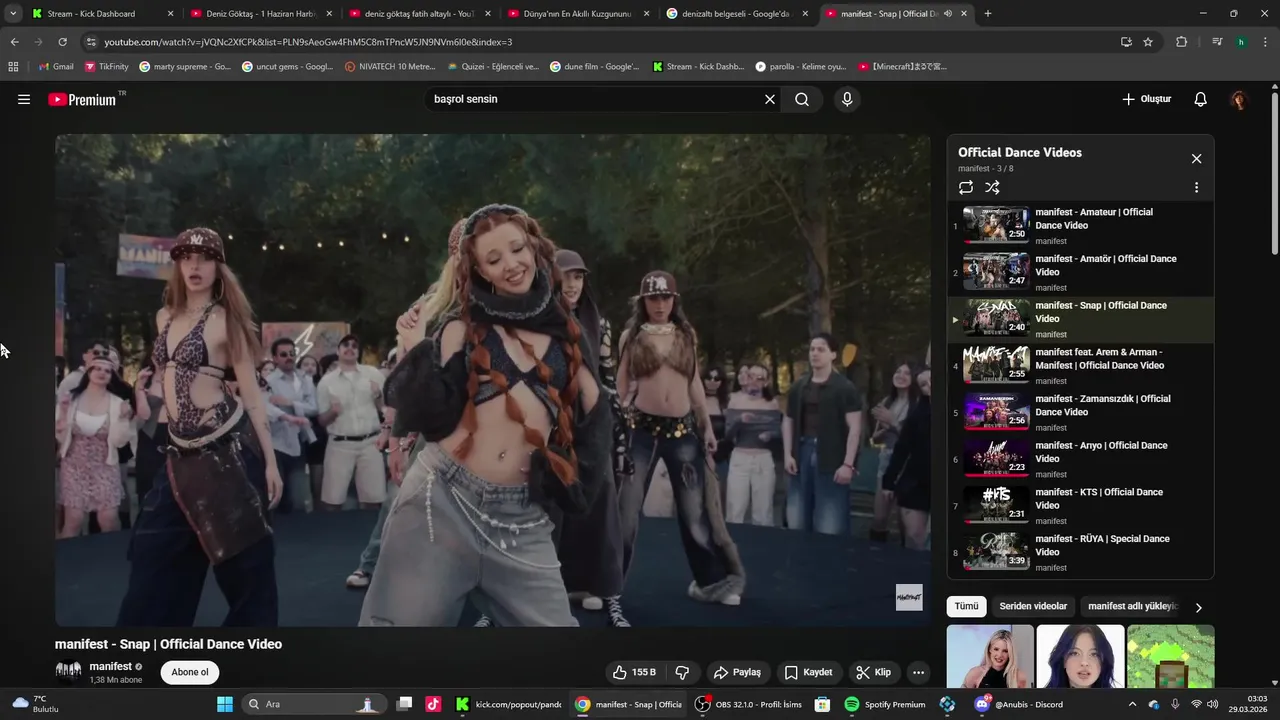Show more filter chips with right chevron
The width and height of the screenshot is (1280, 720).
(1198, 607)
